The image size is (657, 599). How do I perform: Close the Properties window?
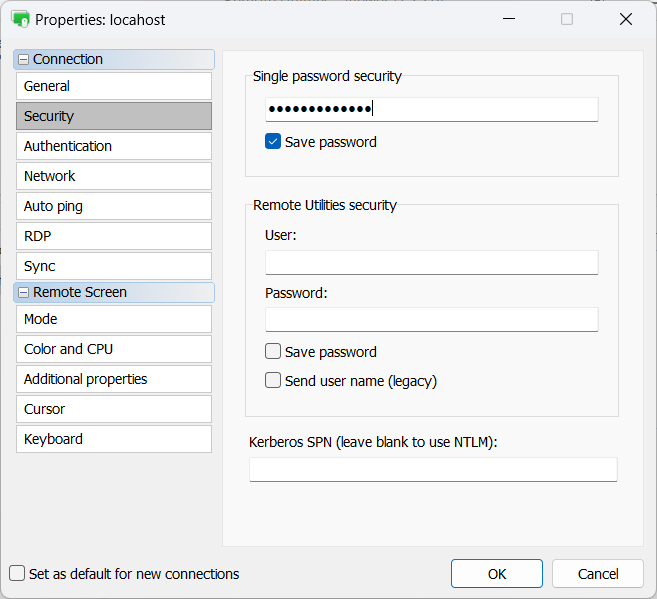point(626,19)
